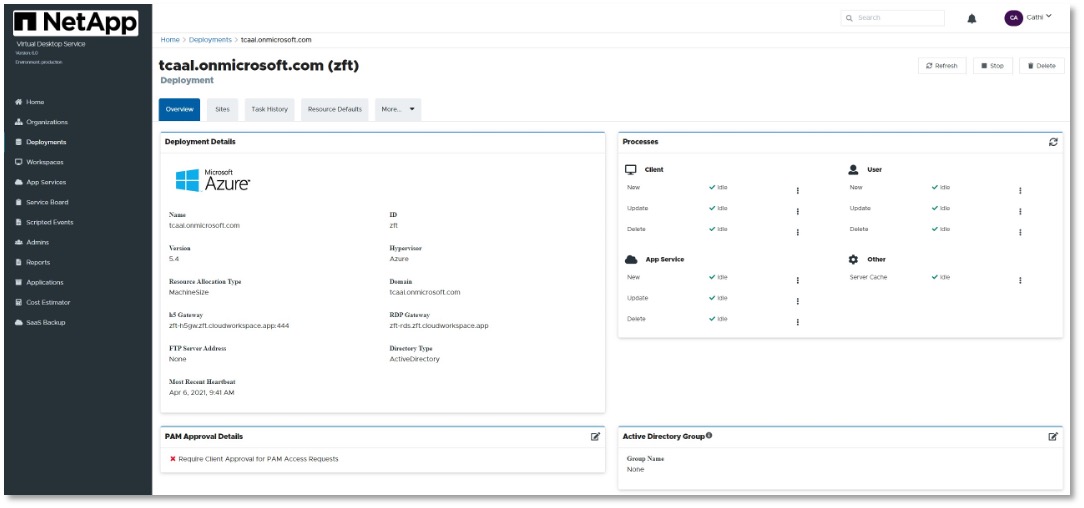Viewport: 1084px width, 508px height.
Task: Open Active Directory Group info tooltip icon
Action: pos(709,436)
